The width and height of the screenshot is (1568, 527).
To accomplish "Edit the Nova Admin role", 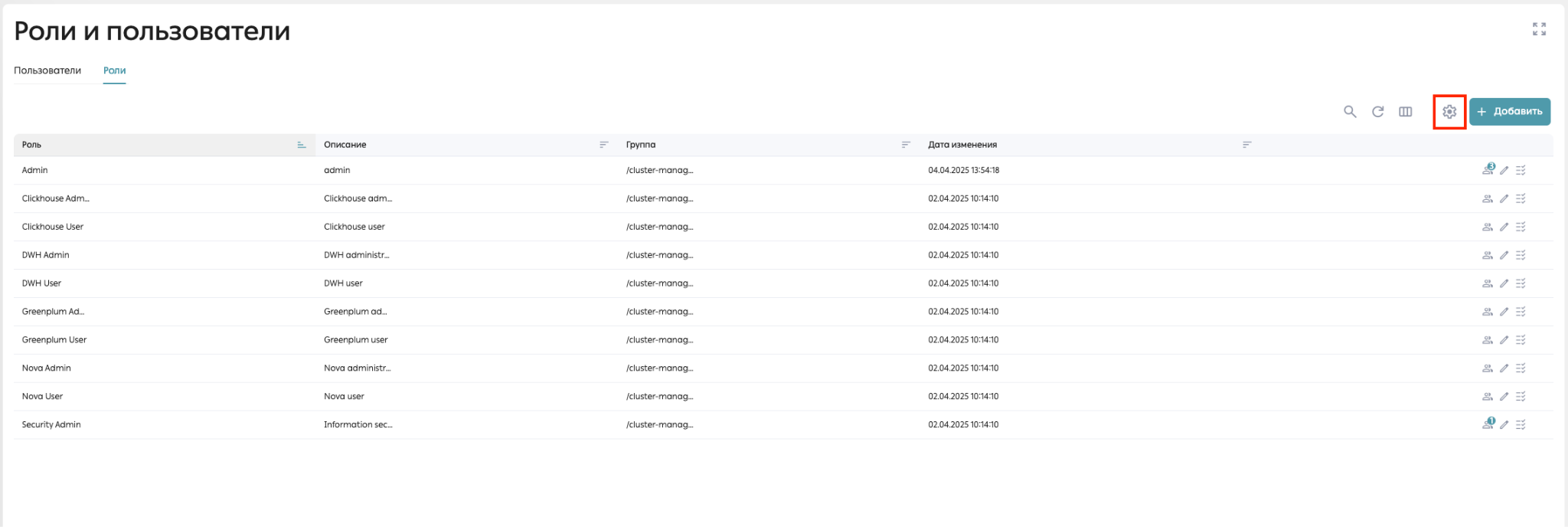I will click(1504, 368).
